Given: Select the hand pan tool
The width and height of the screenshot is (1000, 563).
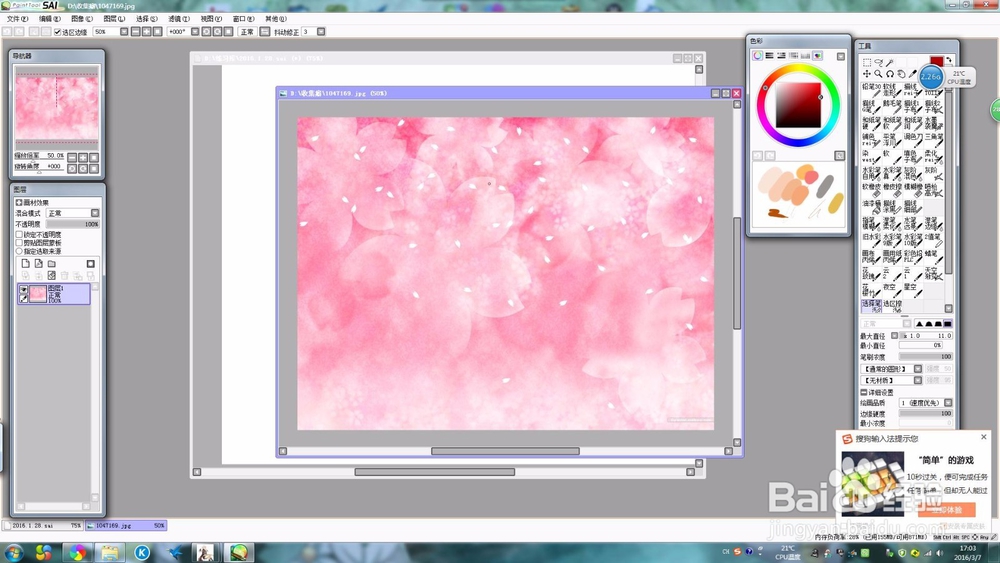Looking at the screenshot, I should click(901, 74).
